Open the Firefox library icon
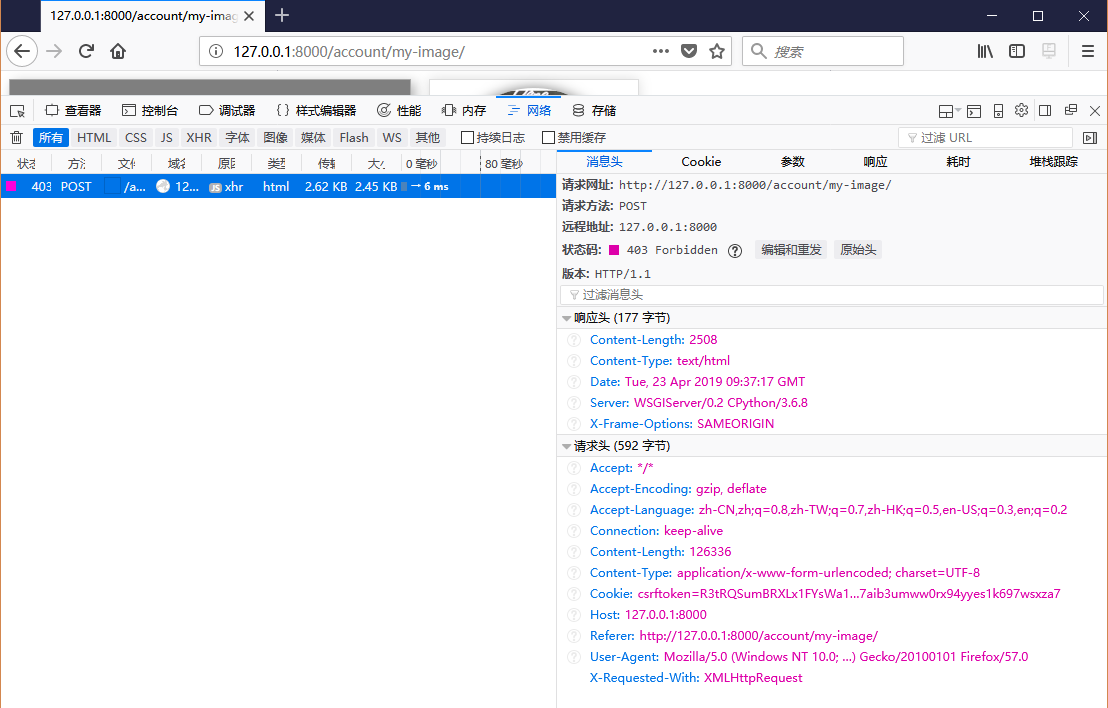This screenshot has width=1108, height=708. (985, 51)
